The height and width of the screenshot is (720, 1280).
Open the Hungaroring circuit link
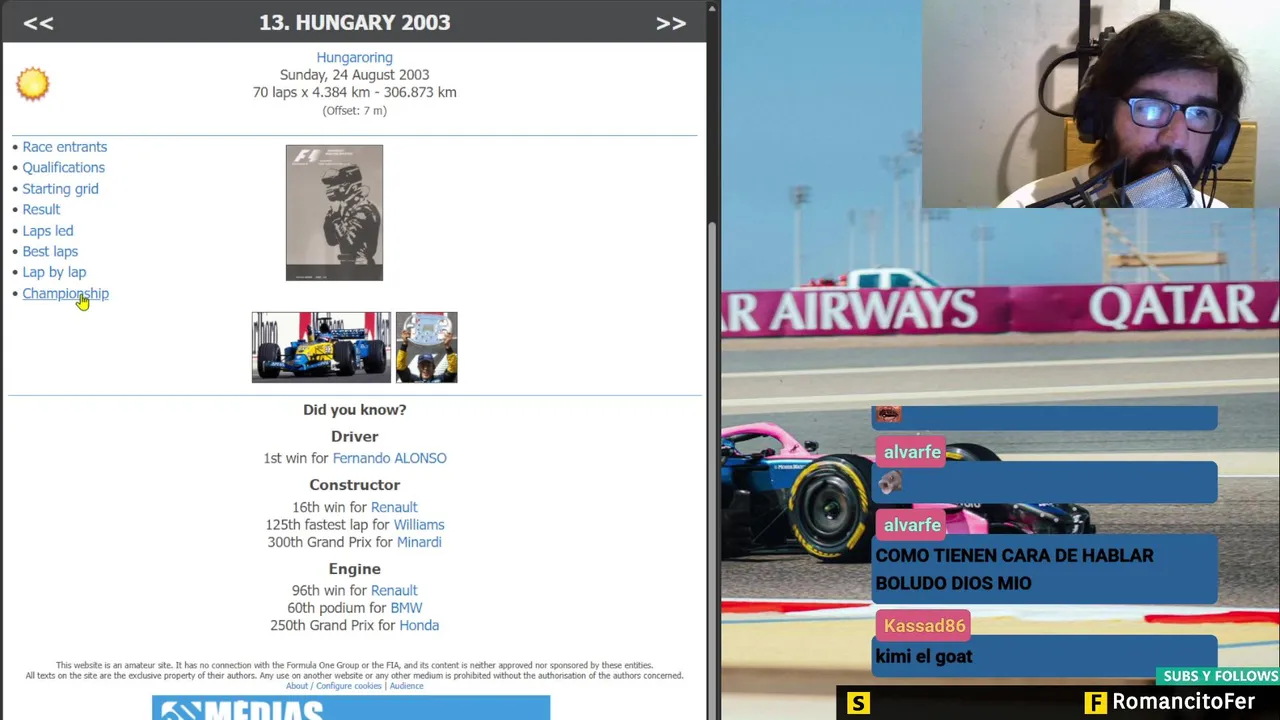[x=354, y=58]
